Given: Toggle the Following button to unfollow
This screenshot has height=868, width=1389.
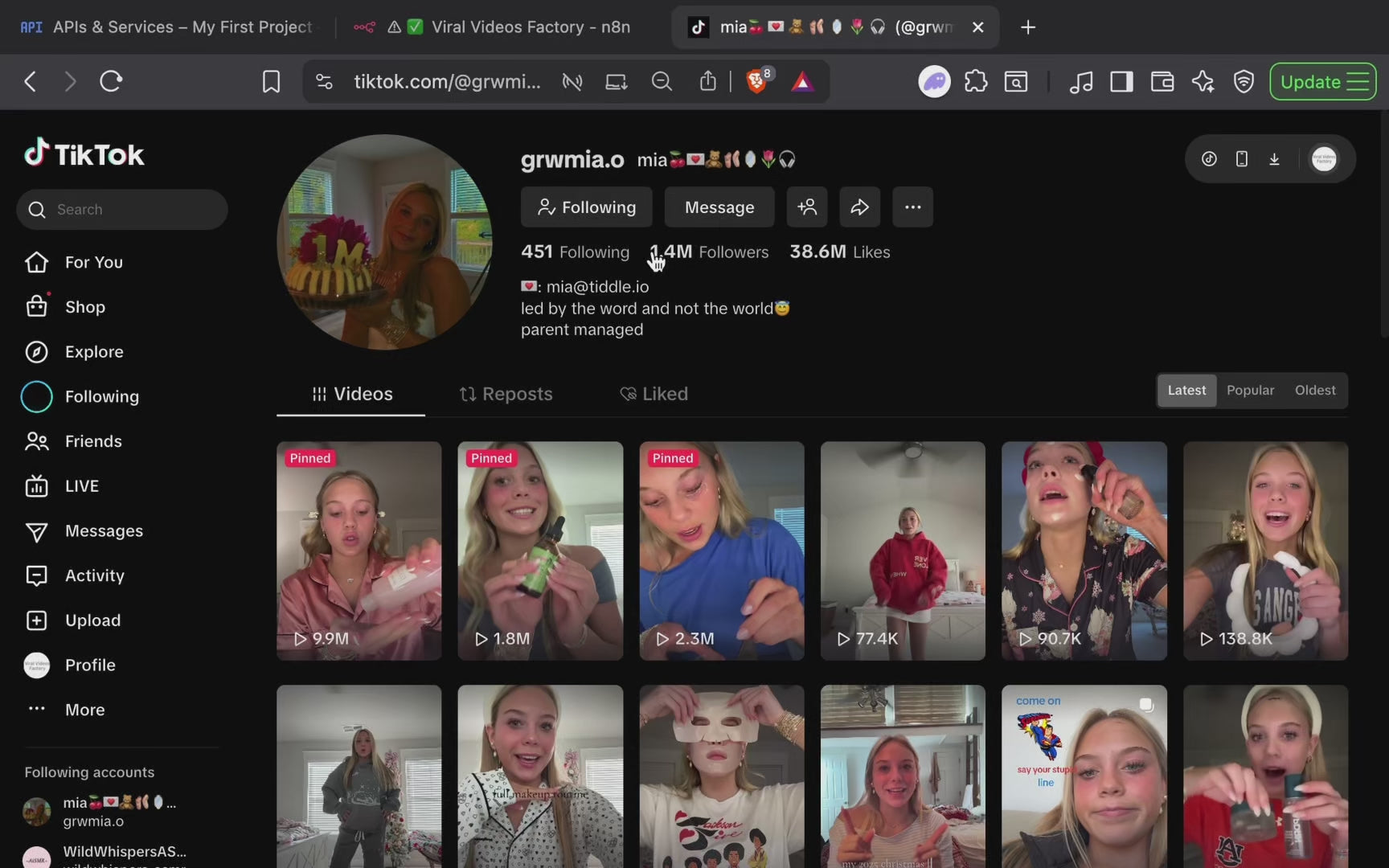Looking at the screenshot, I should (x=586, y=207).
